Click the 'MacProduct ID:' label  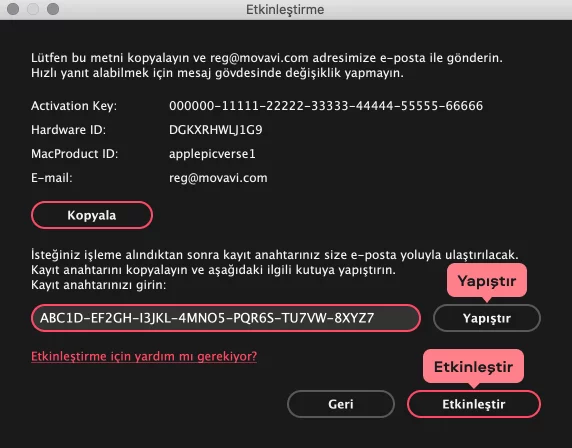(x=75, y=154)
